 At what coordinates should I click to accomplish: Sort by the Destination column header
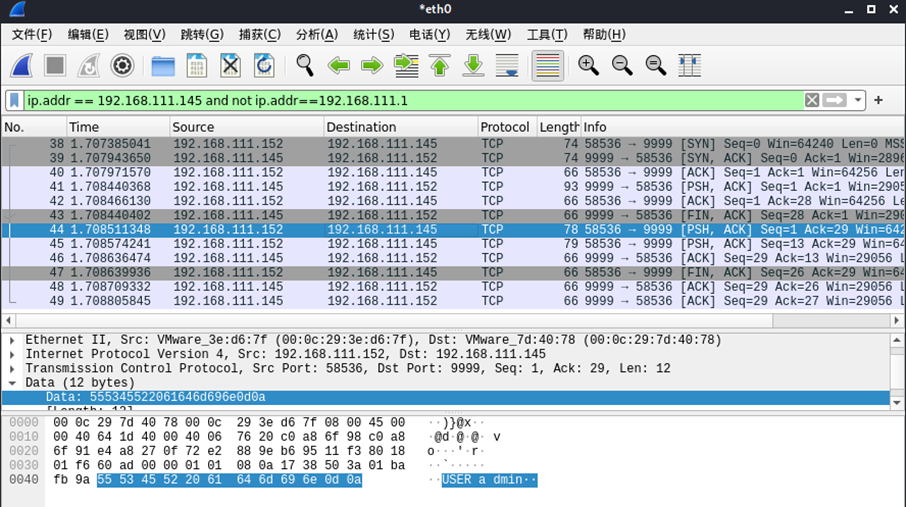coord(401,127)
